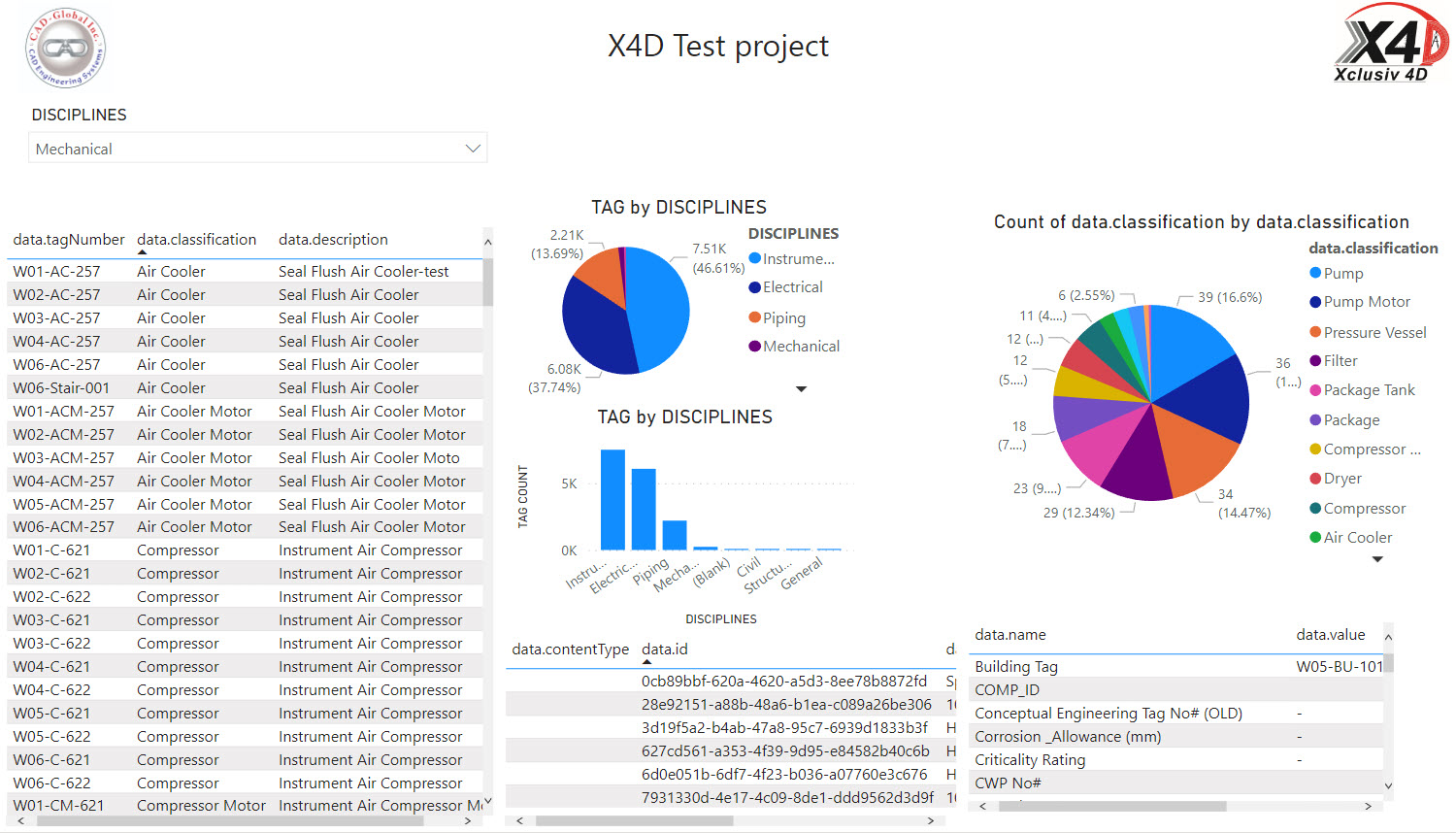
Task: Sort by data.value column header
Action: [x=1331, y=635]
